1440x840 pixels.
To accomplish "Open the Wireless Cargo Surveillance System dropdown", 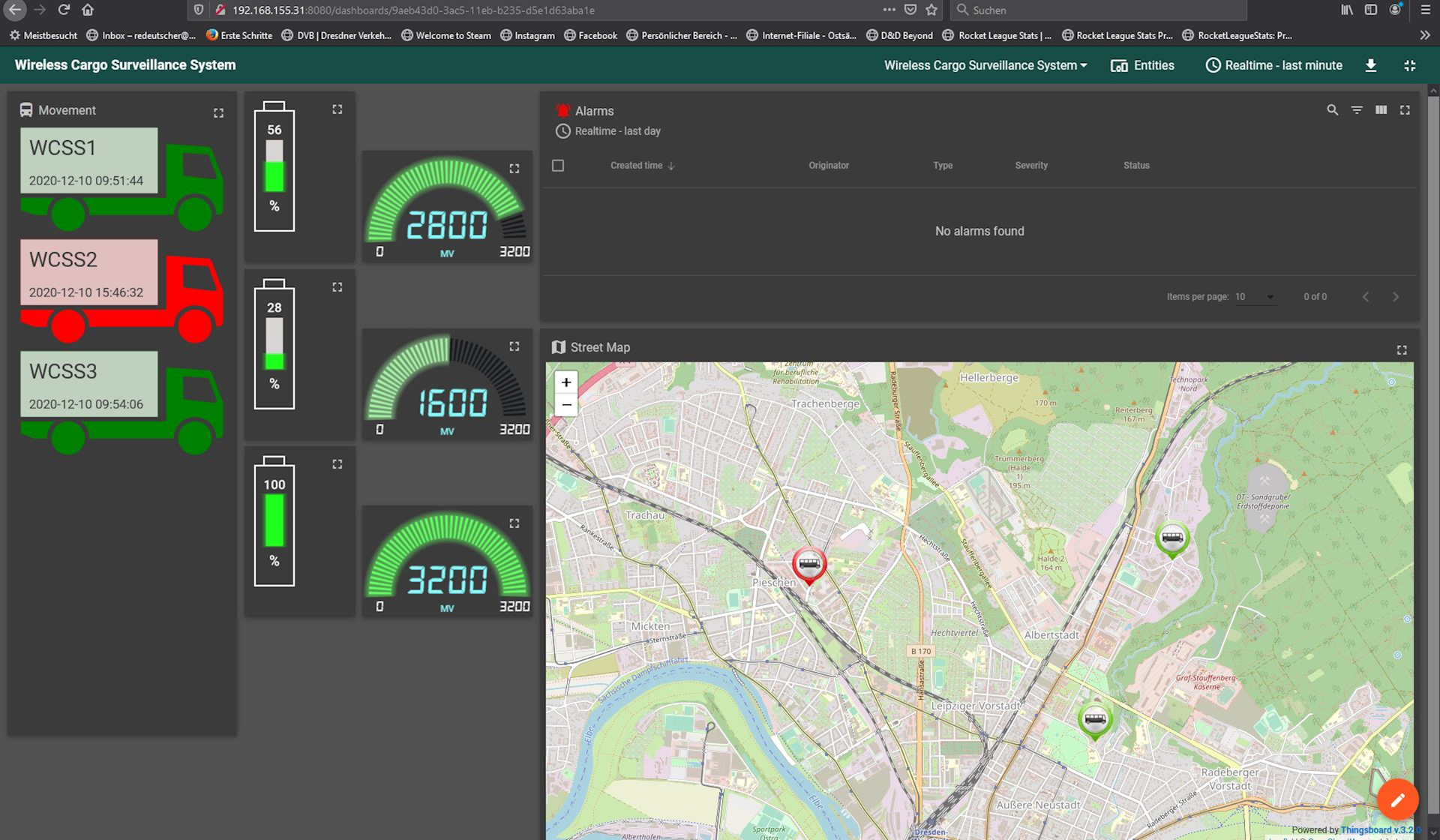I will 985,65.
